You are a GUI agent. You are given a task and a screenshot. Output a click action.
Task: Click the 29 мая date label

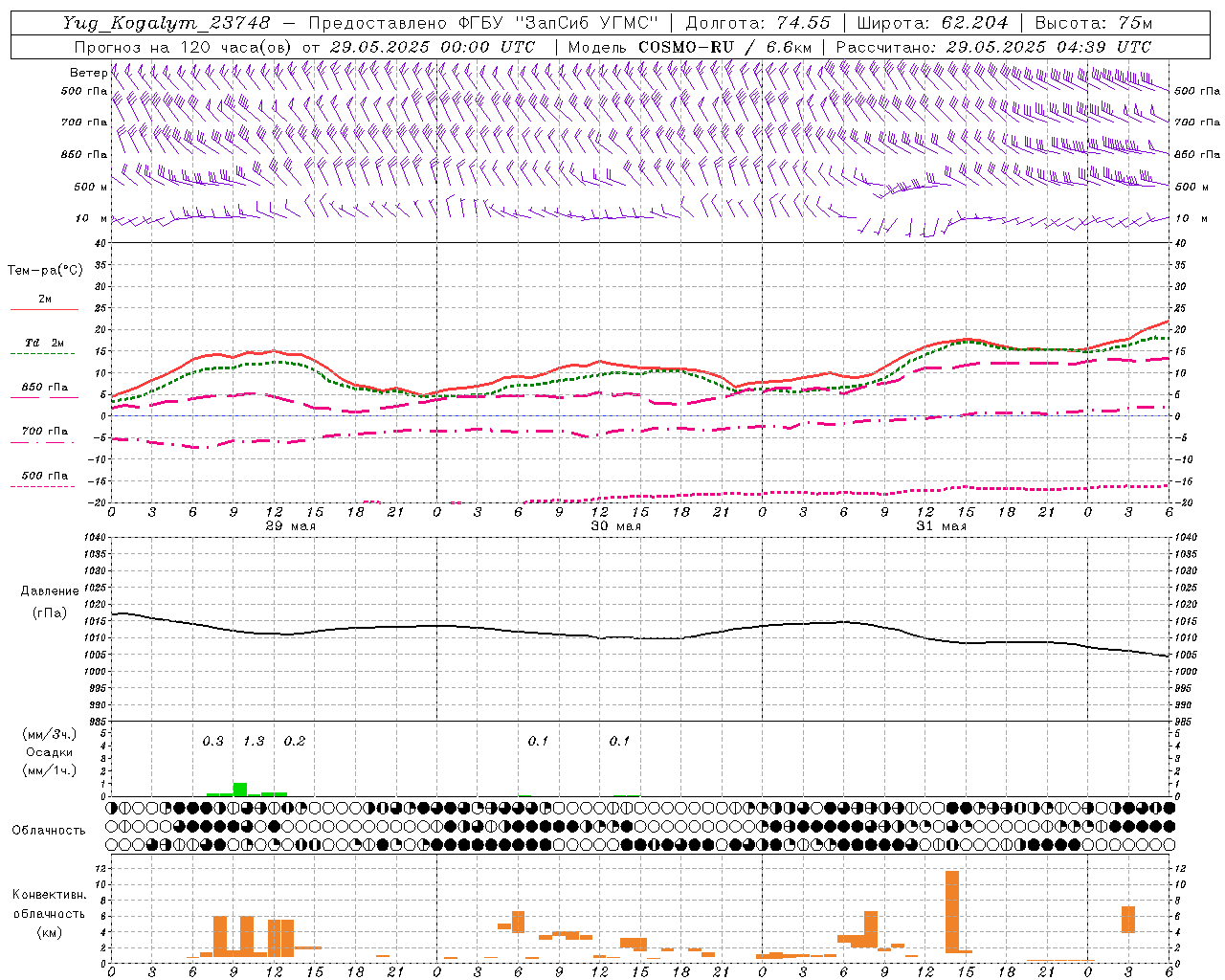coord(290,526)
